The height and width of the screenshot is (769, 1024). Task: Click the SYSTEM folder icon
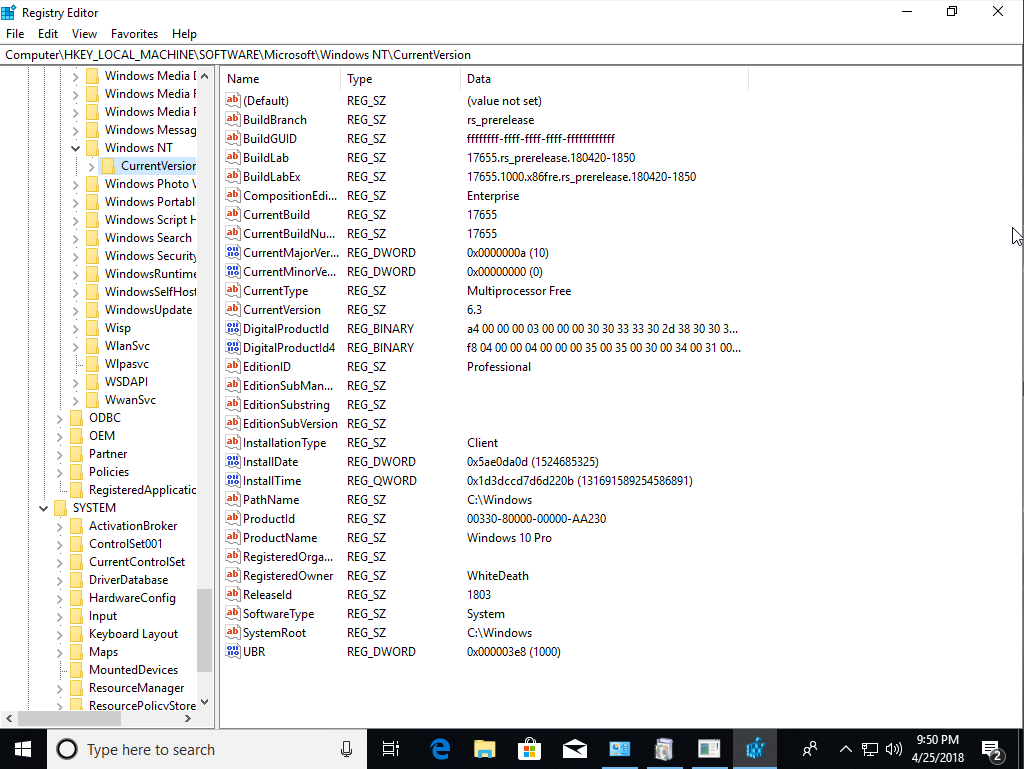coord(60,508)
